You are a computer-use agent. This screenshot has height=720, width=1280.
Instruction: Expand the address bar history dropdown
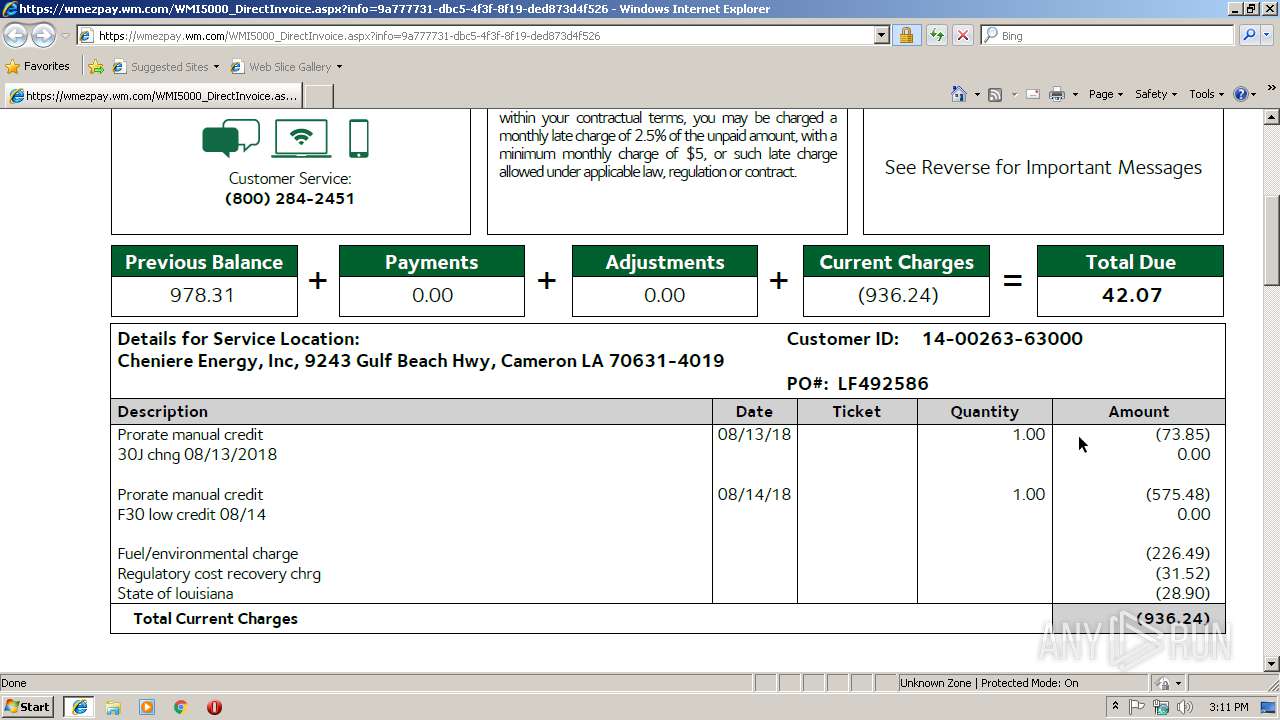881,35
